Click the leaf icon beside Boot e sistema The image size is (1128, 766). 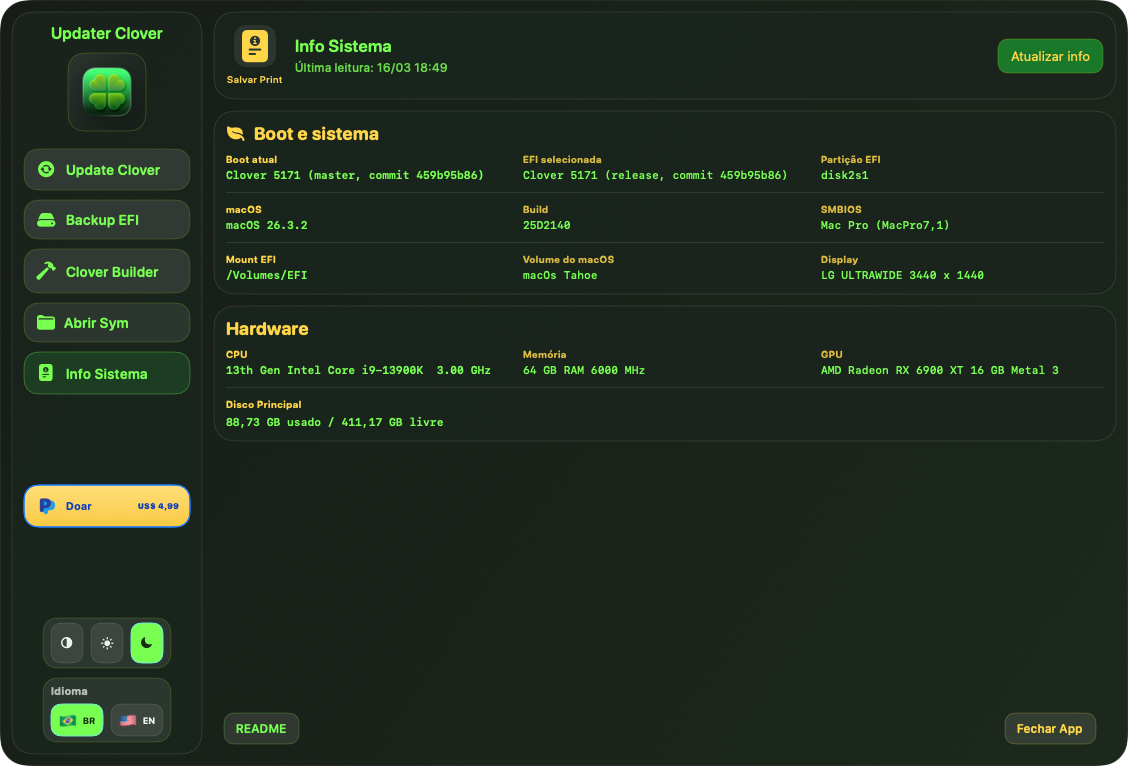pyautogui.click(x=235, y=134)
